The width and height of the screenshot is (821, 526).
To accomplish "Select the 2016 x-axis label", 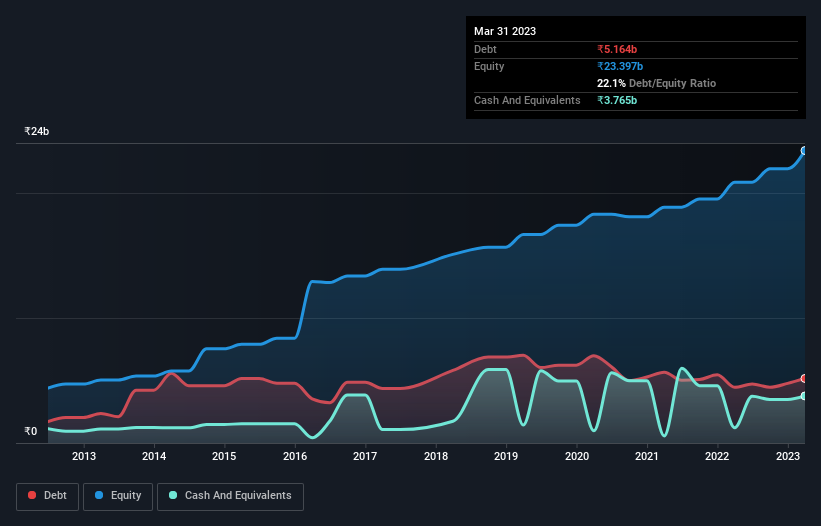I will pyautogui.click(x=295, y=456).
